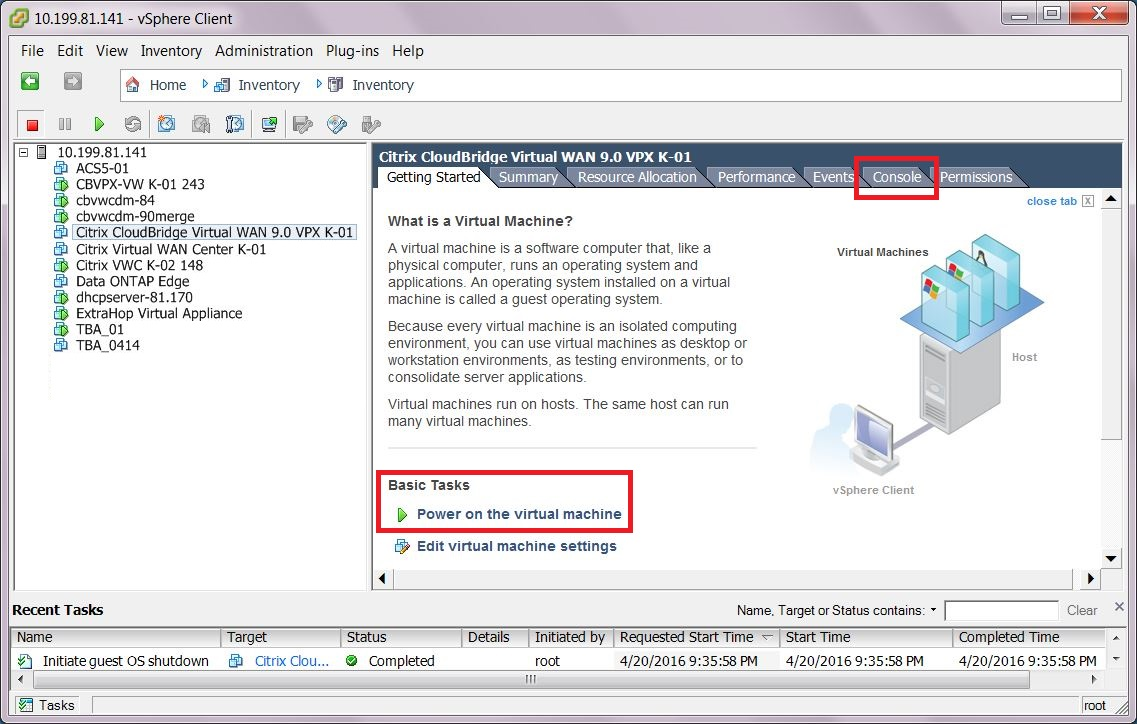Screen dimensions: 1137x724
Task: Click the red Power Off toolbar button
Action: [x=32, y=125]
